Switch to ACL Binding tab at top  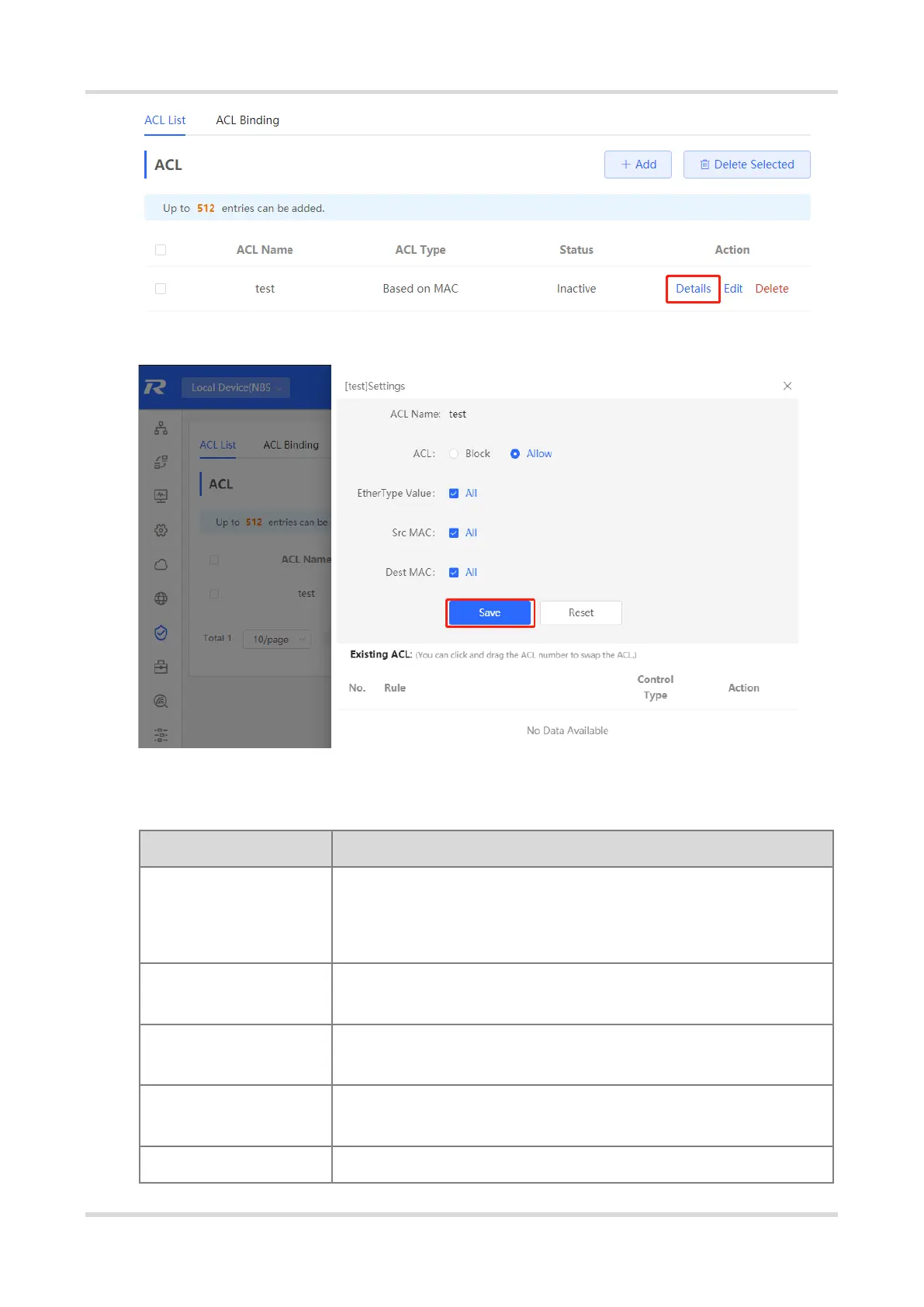[x=247, y=120]
